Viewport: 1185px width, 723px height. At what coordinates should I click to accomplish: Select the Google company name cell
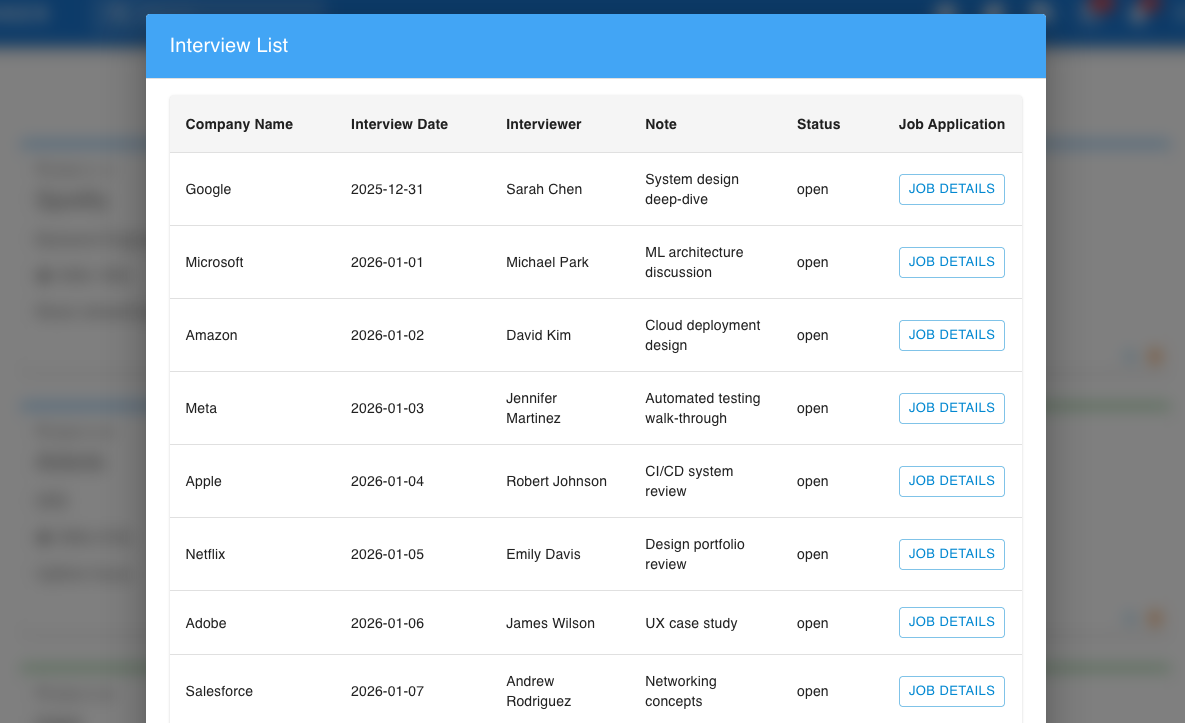208,190
